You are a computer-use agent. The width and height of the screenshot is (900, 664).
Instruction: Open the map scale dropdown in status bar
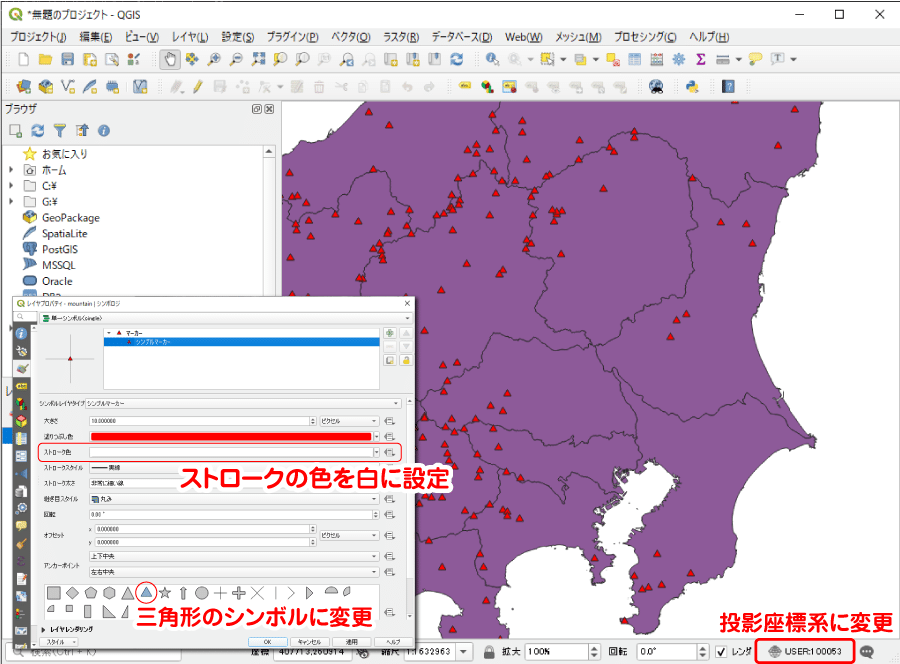click(463, 651)
